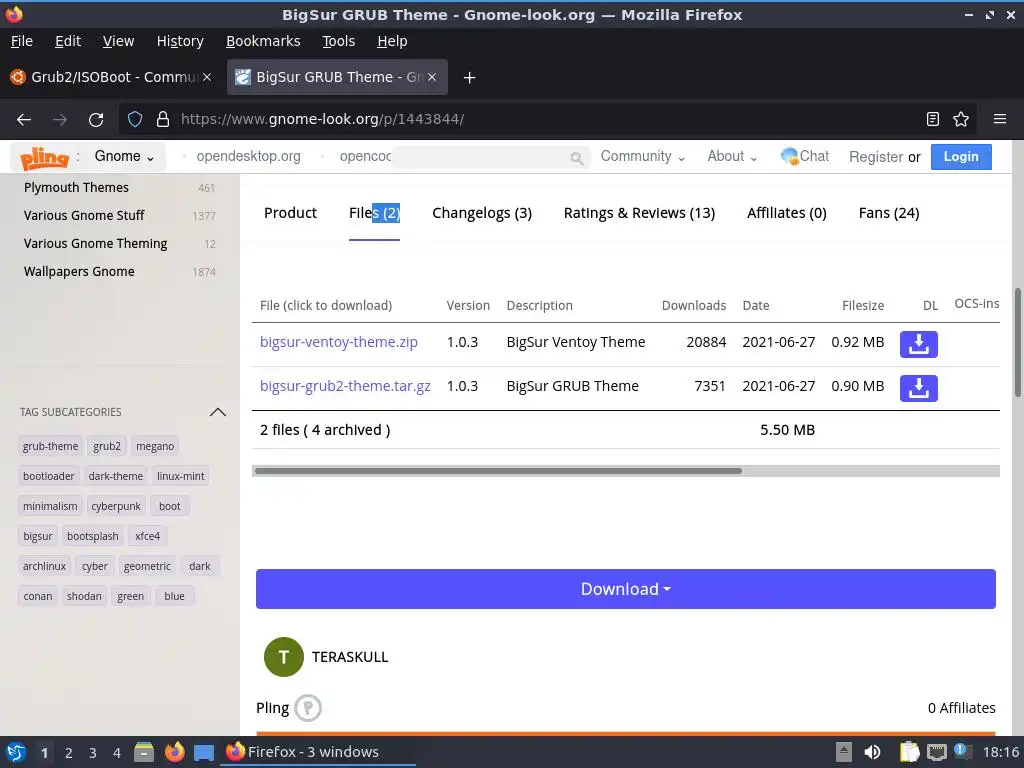The height and width of the screenshot is (768, 1024).
Task: Open the Edit menu
Action: coord(68,41)
